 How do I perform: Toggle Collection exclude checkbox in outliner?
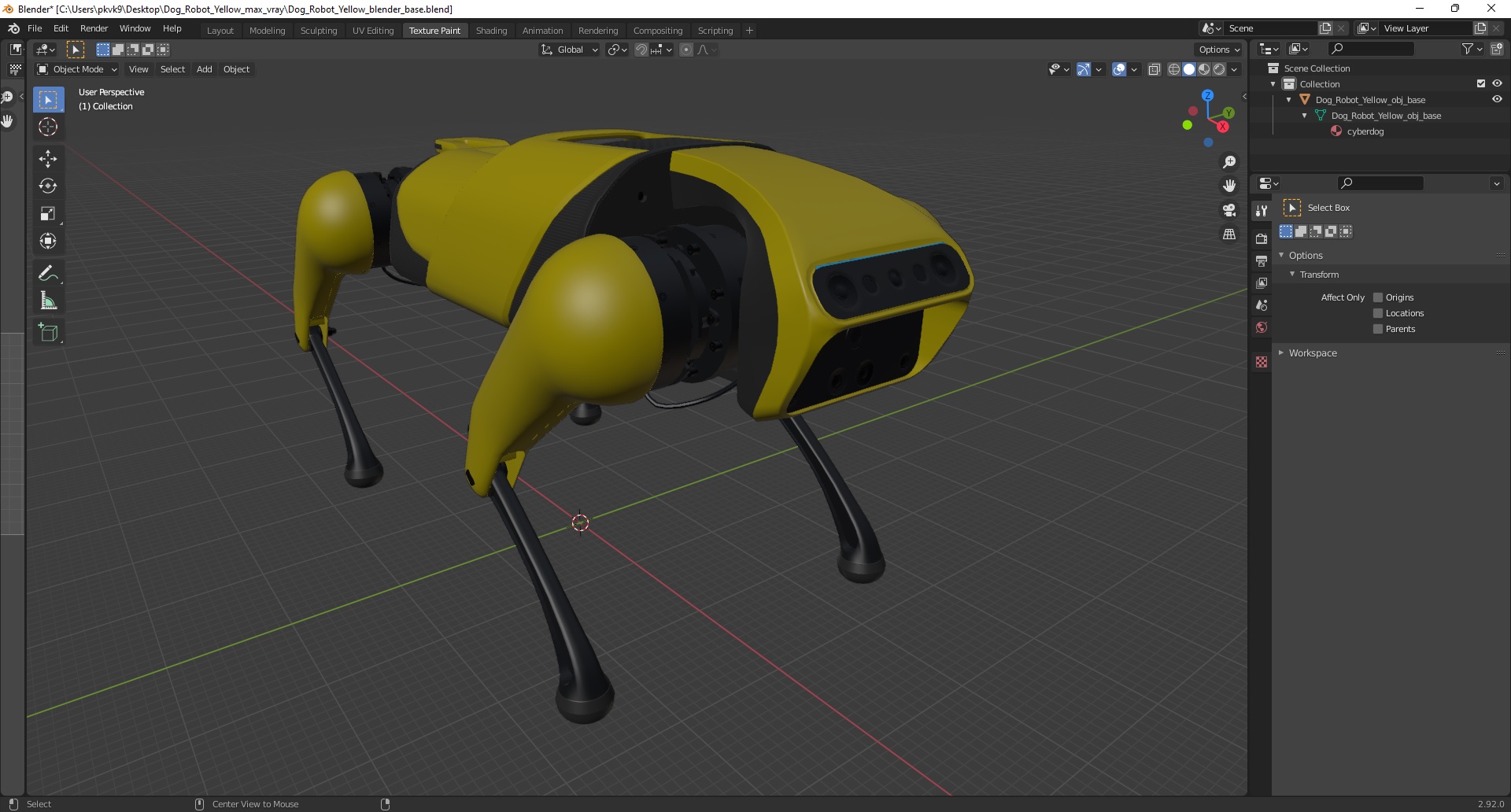pyautogui.click(x=1481, y=83)
